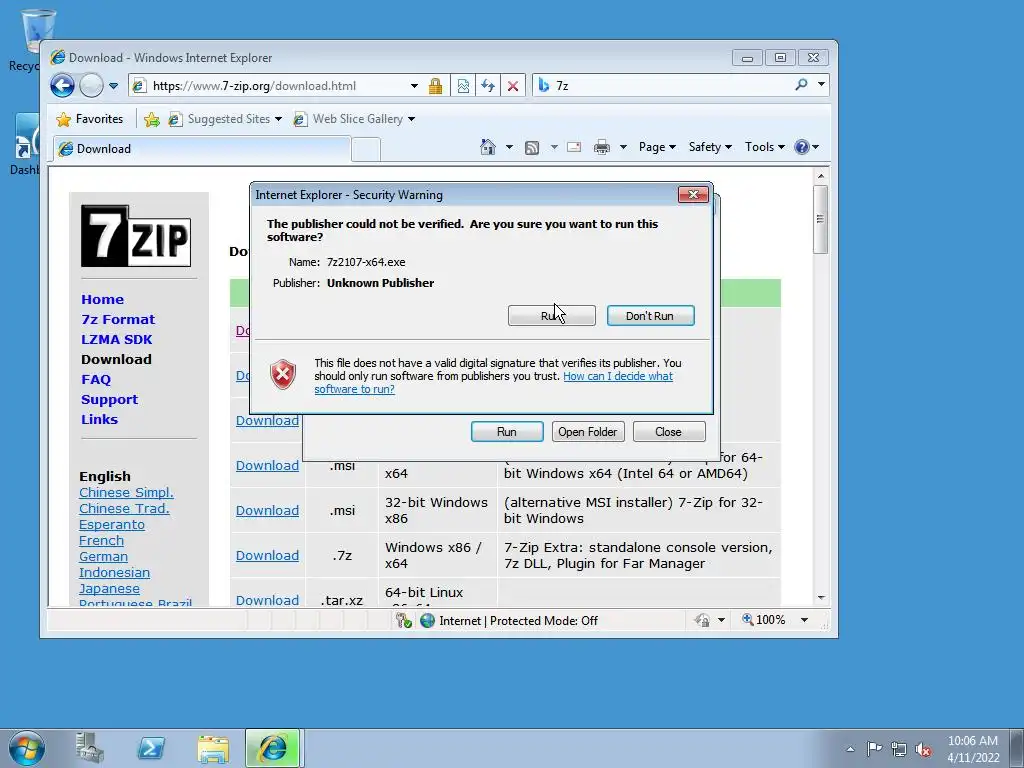Click the Refresh page icon
Image resolution: width=1024 pixels, height=768 pixels.
click(488, 86)
